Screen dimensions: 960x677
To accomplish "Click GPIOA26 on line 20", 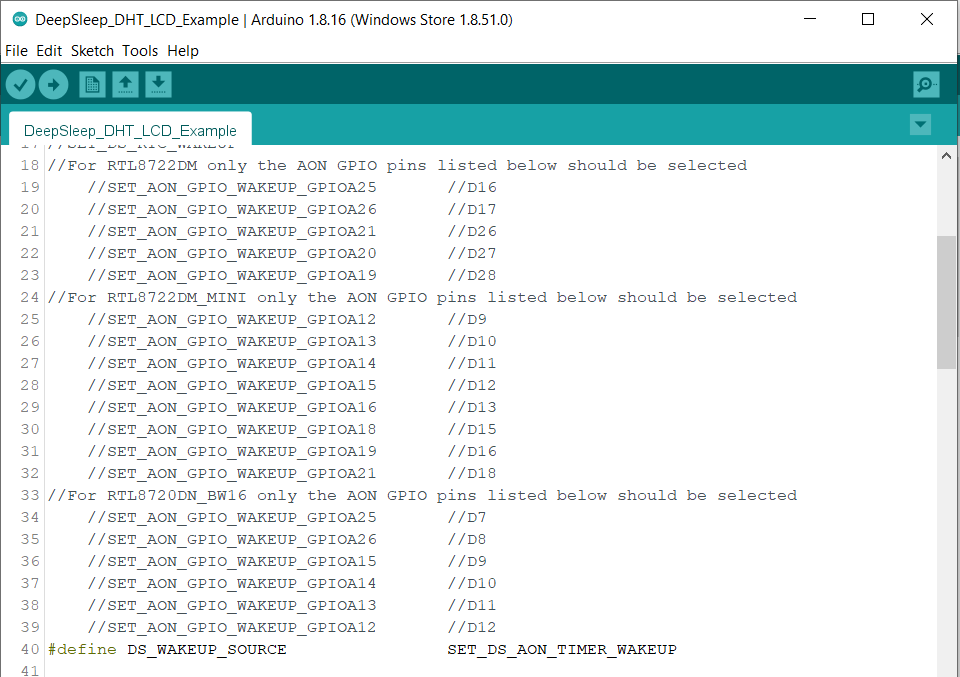I will [342, 209].
